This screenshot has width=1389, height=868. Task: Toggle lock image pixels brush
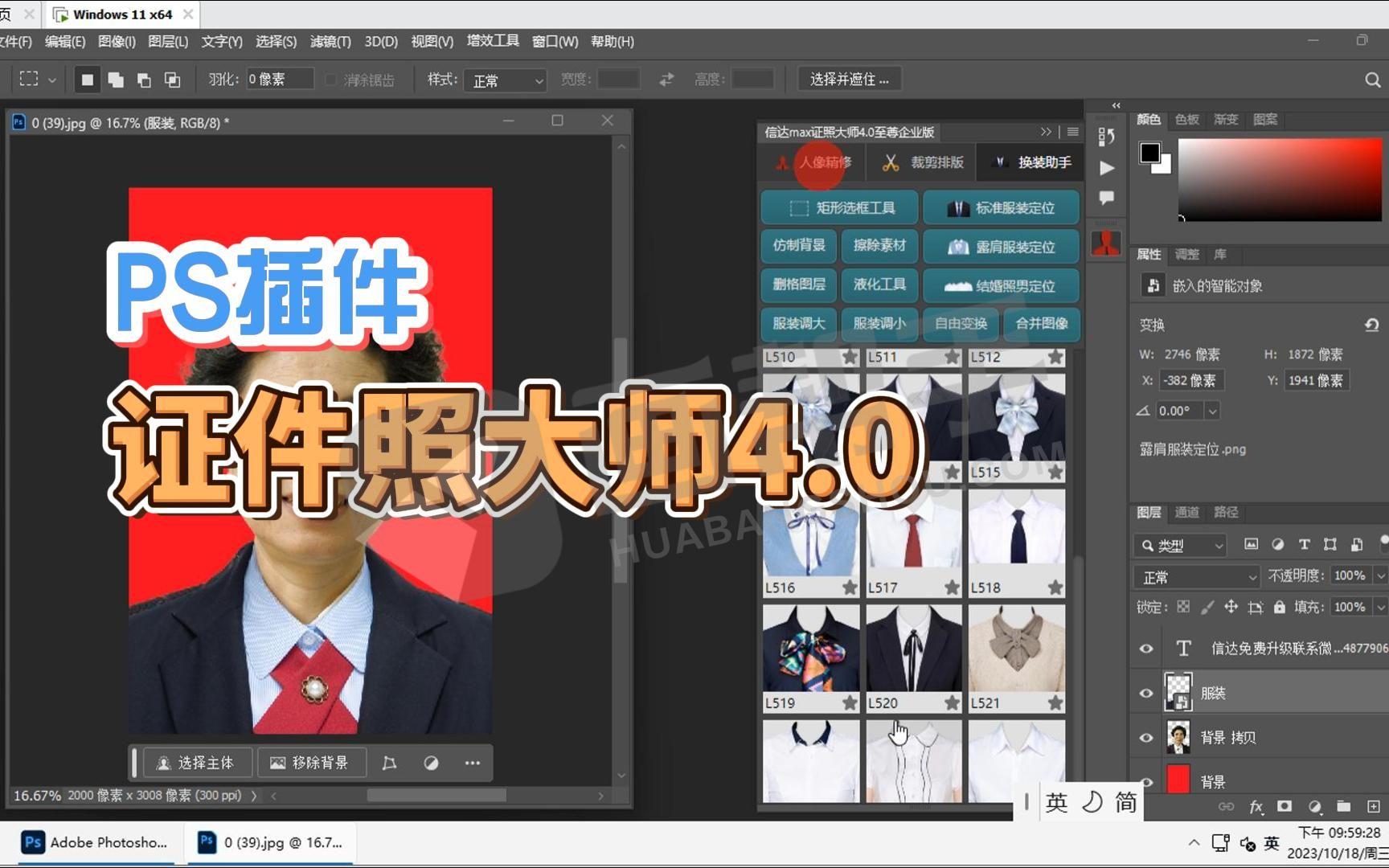(1207, 607)
